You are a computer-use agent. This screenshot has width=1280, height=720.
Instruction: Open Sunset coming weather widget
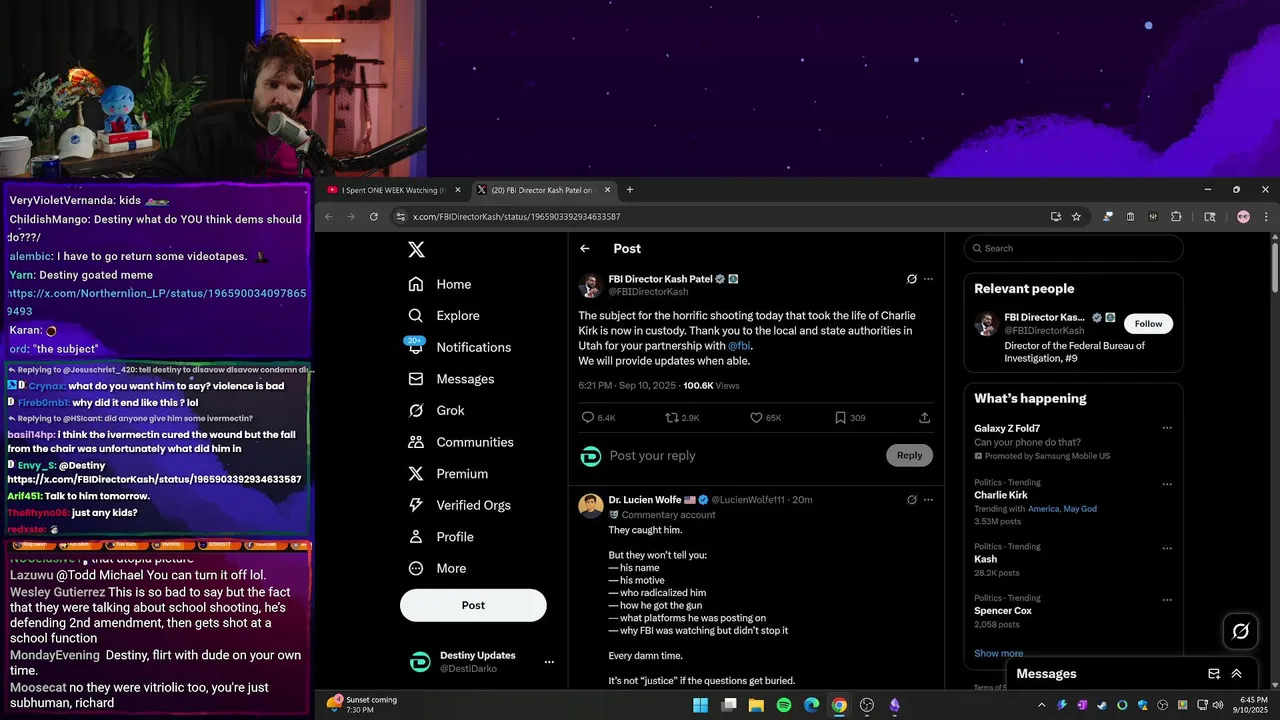click(361, 705)
